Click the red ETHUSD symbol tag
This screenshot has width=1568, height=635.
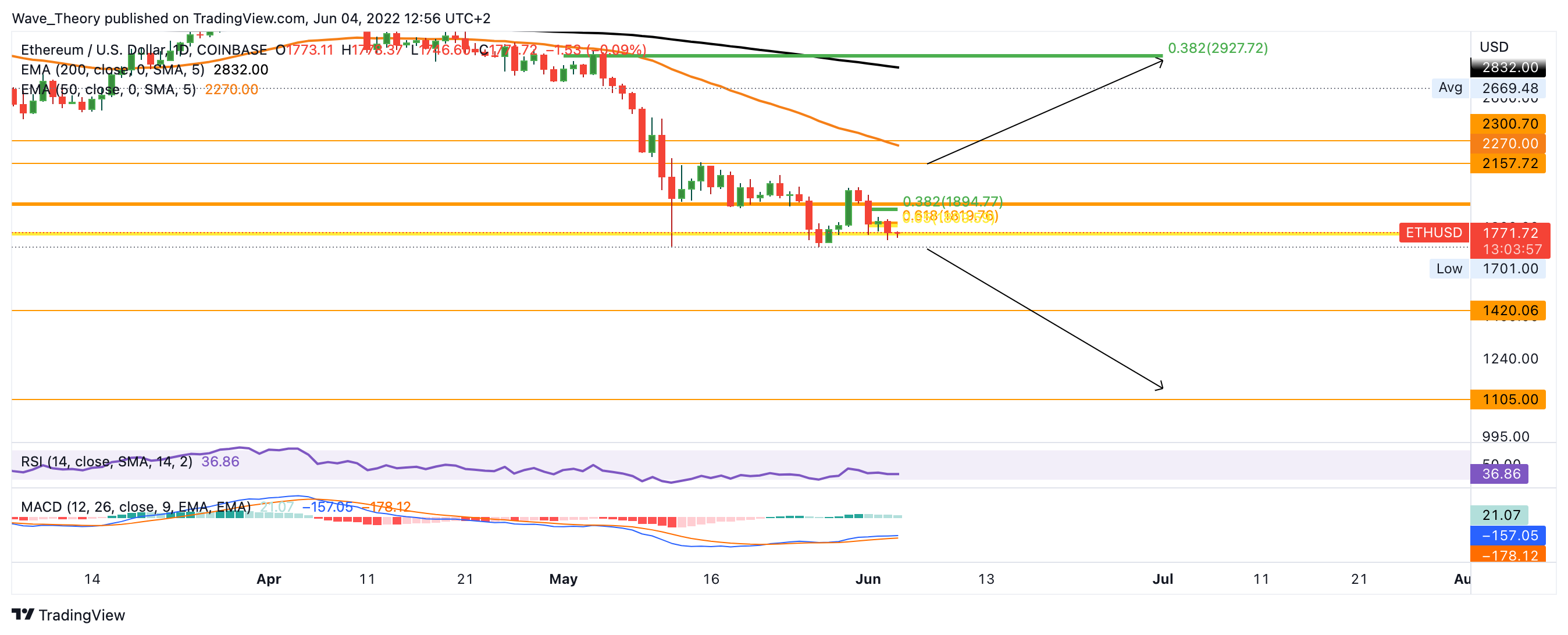click(1433, 233)
